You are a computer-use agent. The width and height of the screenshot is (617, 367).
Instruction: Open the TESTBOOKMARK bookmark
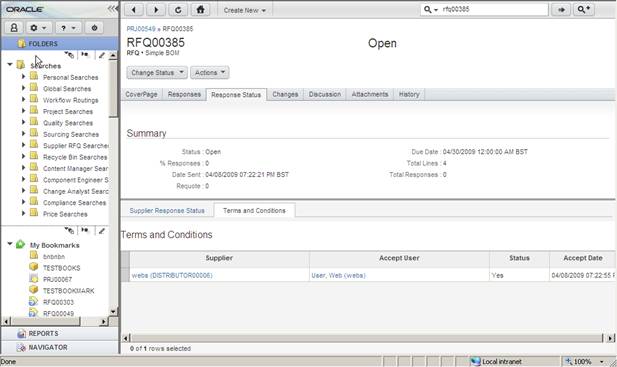68,291
